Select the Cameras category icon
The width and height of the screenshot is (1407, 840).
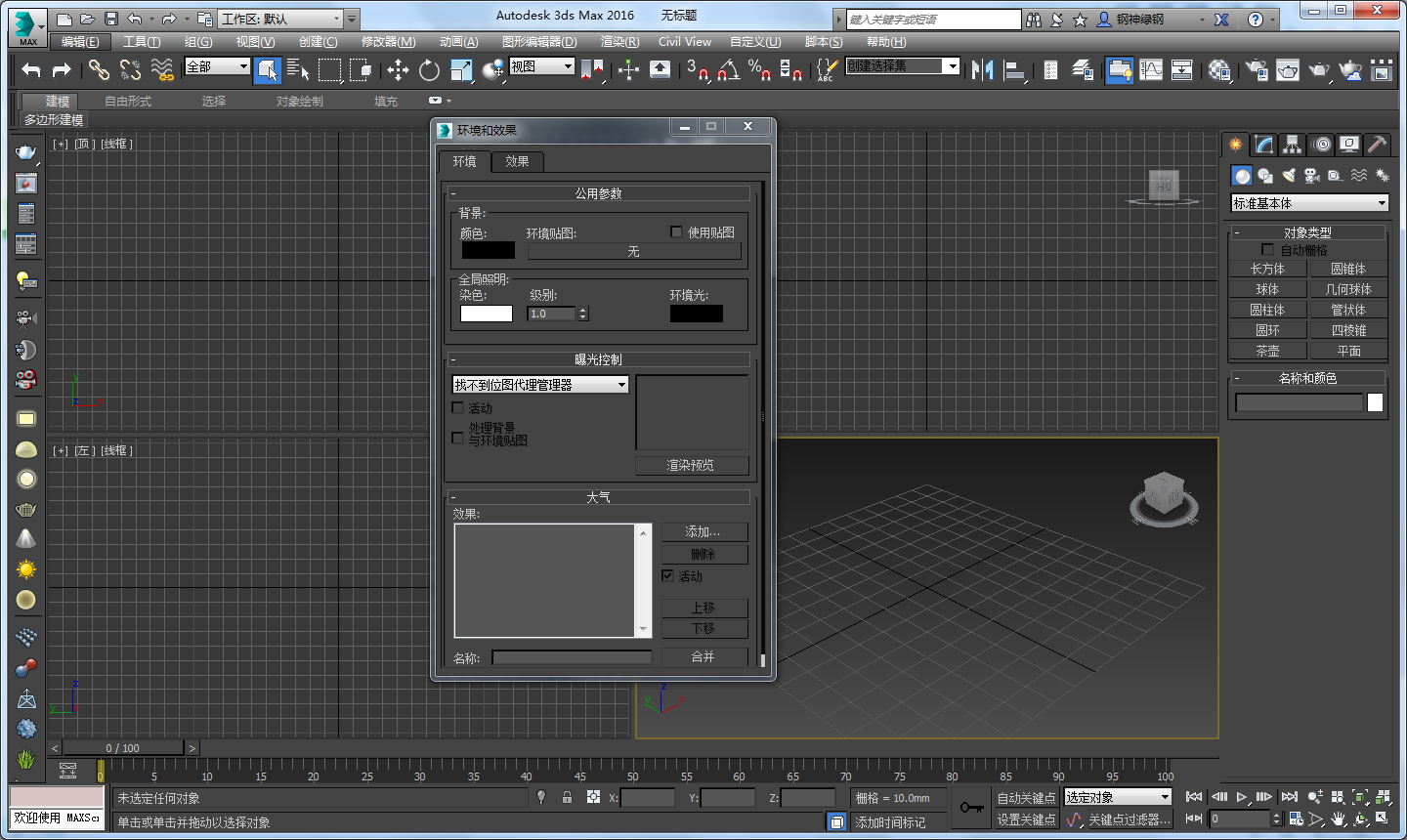coord(1312,176)
